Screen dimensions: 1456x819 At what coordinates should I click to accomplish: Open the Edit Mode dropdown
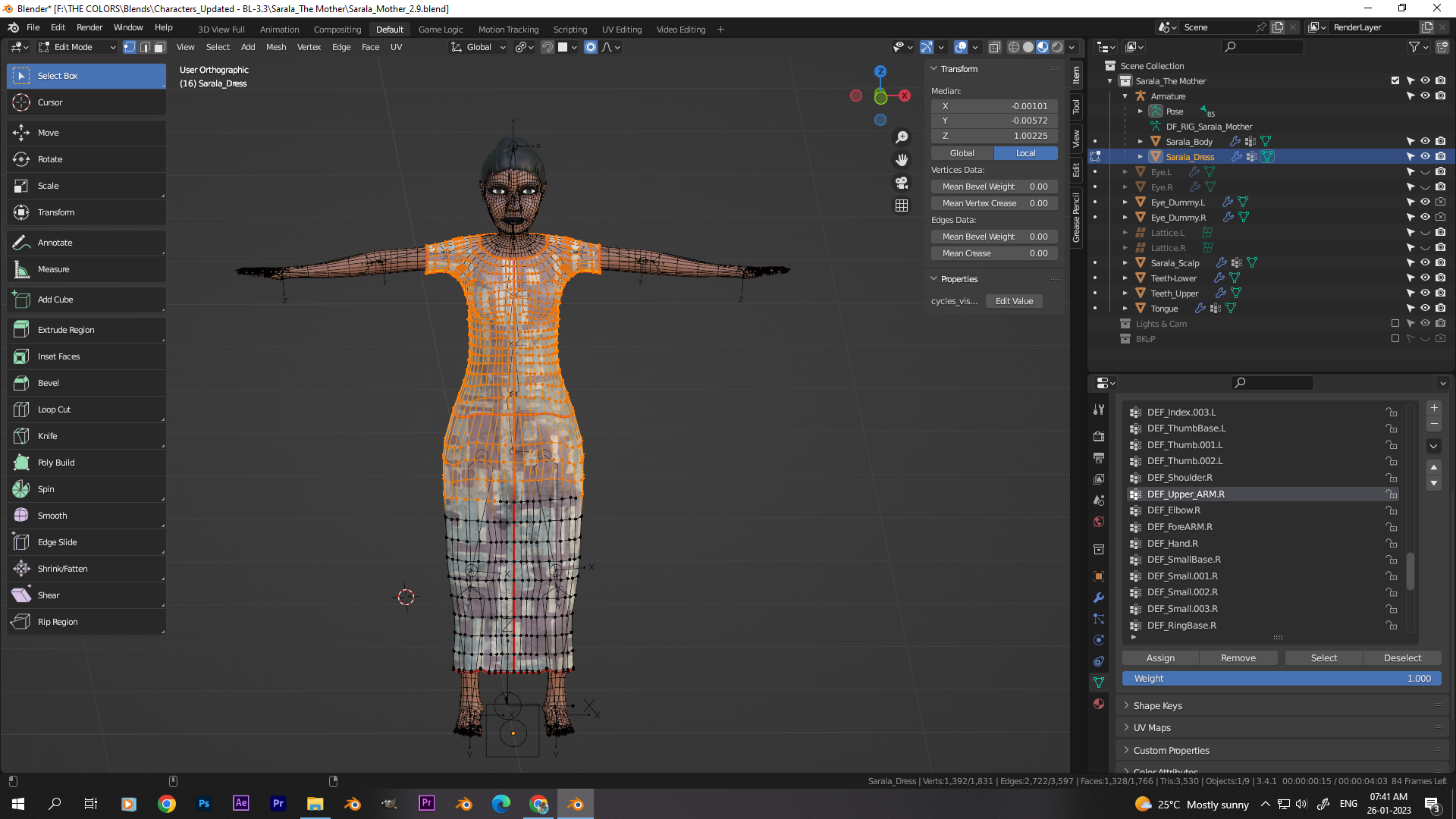[79, 47]
